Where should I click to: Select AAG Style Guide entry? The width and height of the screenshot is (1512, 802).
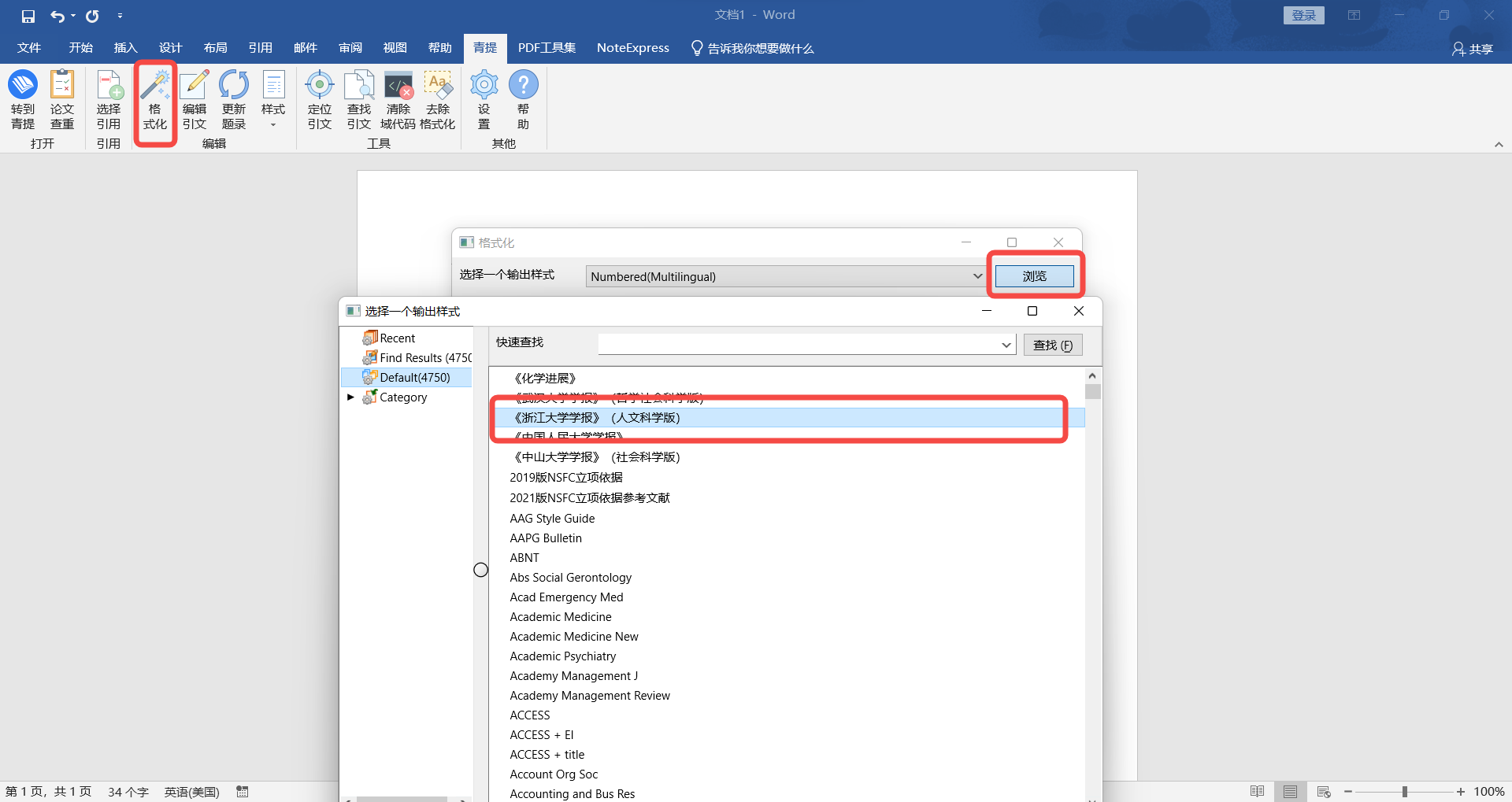552,519
